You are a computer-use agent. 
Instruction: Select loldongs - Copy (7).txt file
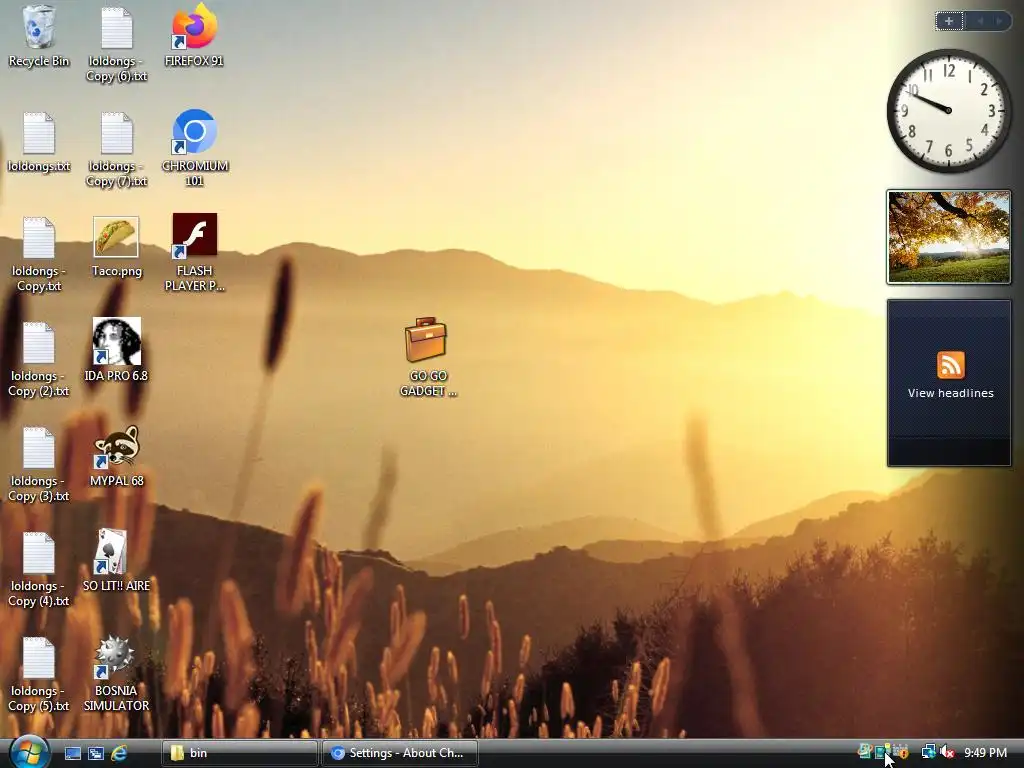coord(116,149)
